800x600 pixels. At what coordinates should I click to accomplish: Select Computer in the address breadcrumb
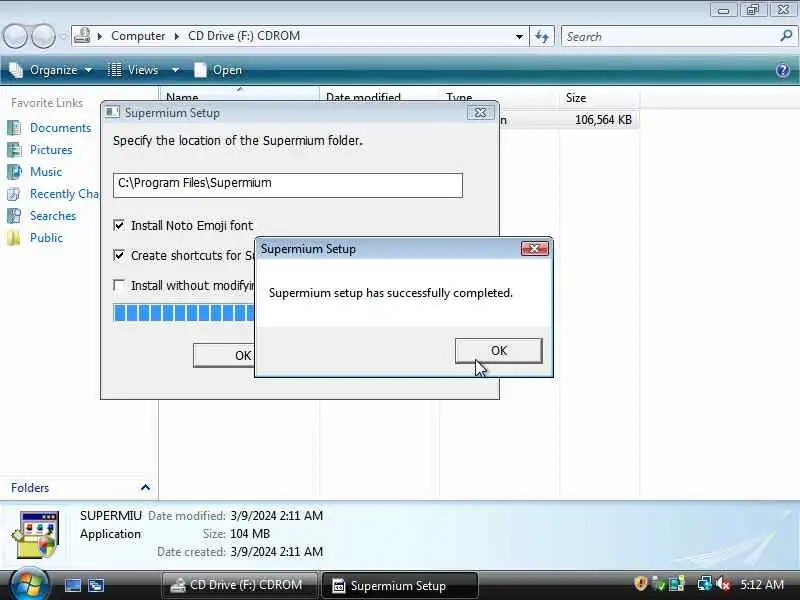pos(138,36)
